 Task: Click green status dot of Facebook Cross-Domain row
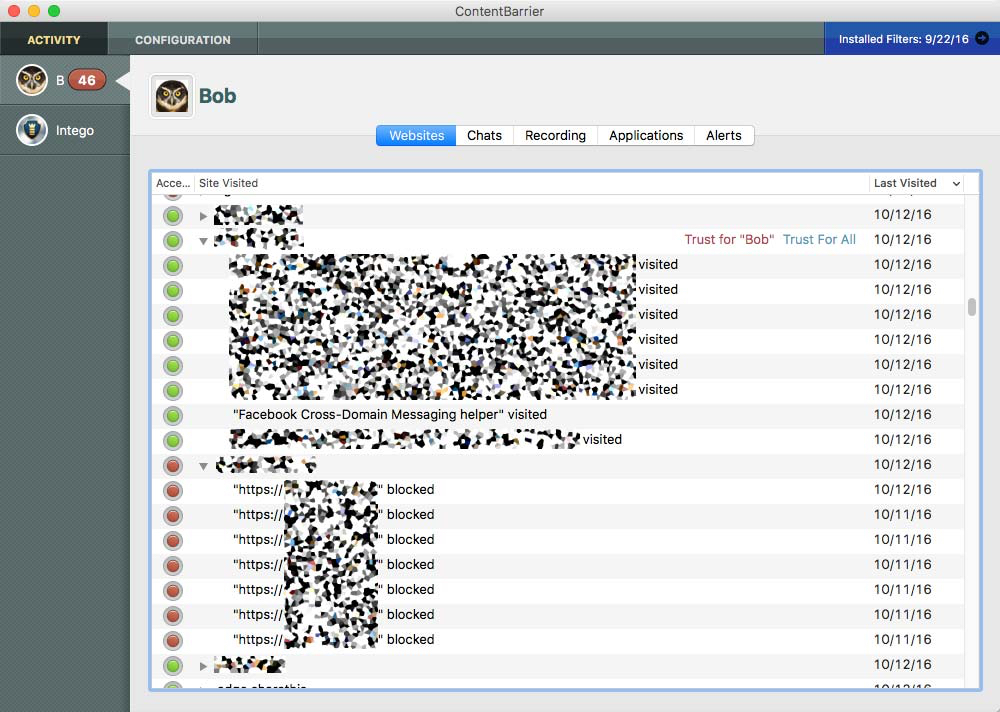(x=173, y=416)
